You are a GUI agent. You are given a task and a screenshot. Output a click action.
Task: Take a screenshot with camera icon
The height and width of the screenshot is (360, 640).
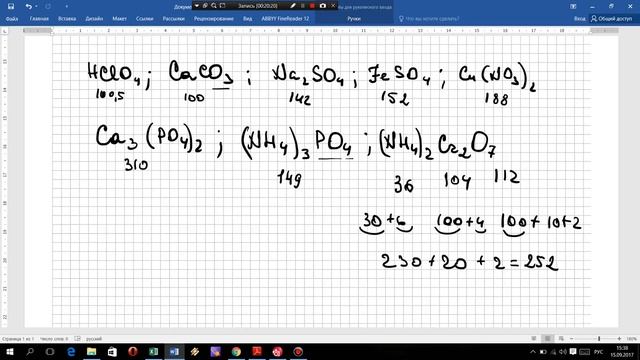[323, 6]
